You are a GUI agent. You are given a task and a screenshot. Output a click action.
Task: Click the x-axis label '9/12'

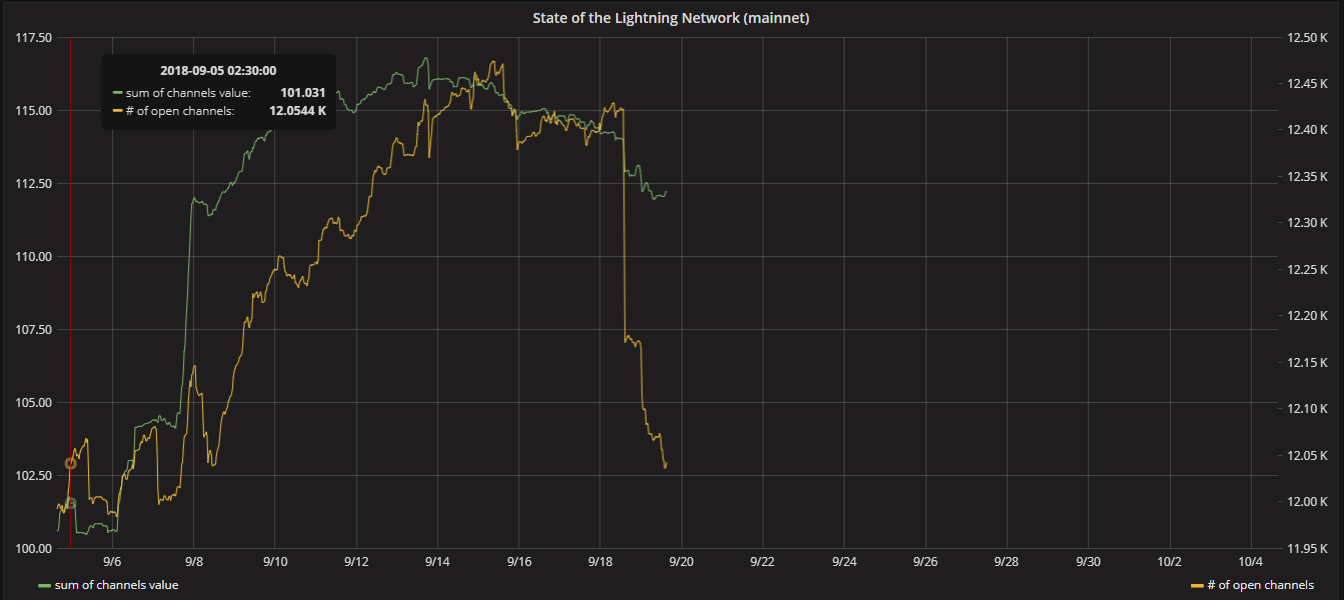click(357, 562)
